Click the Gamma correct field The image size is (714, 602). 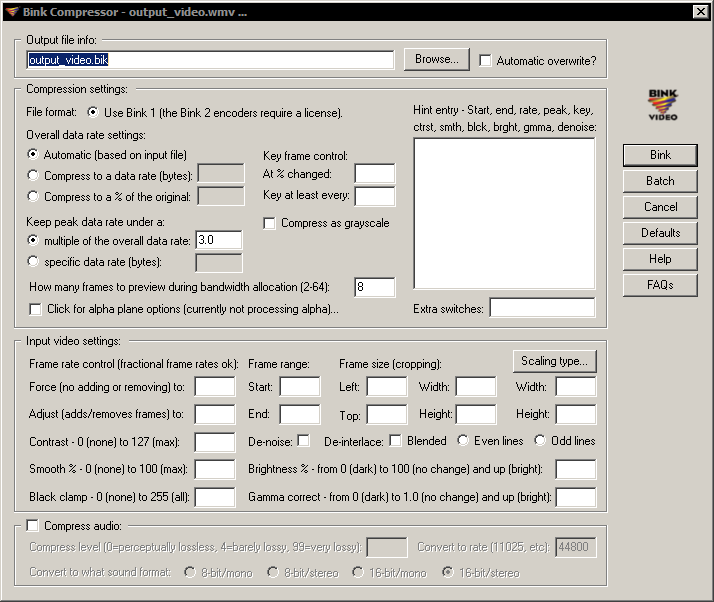(576, 497)
